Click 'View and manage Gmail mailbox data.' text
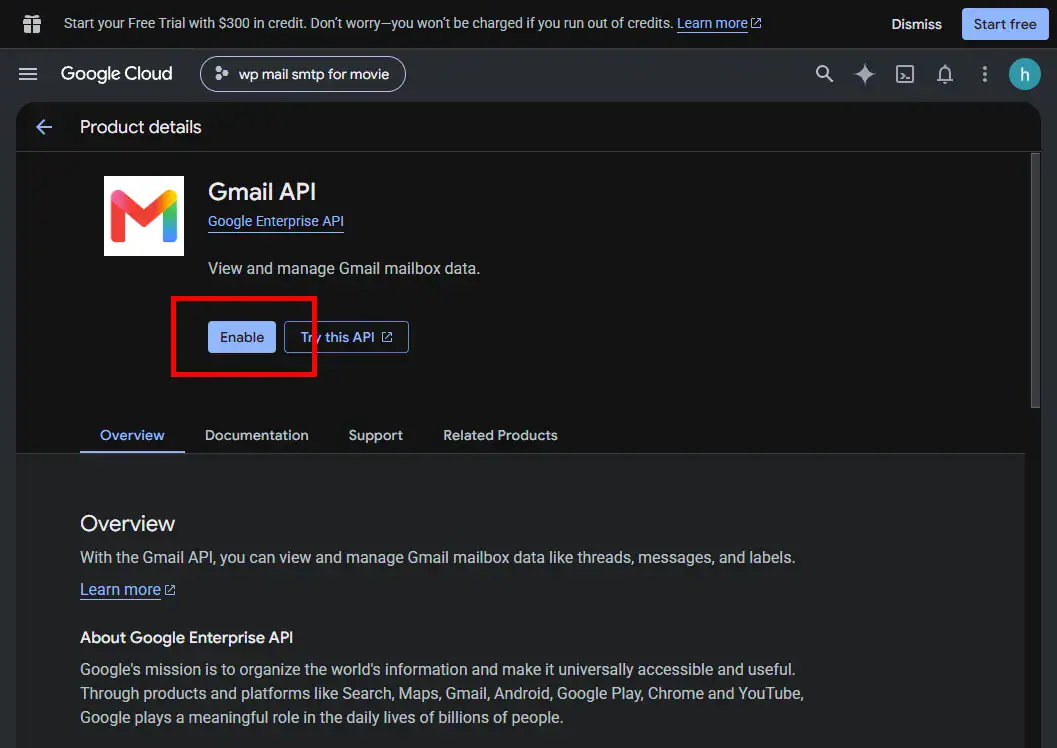The width and height of the screenshot is (1057, 748). [344, 268]
